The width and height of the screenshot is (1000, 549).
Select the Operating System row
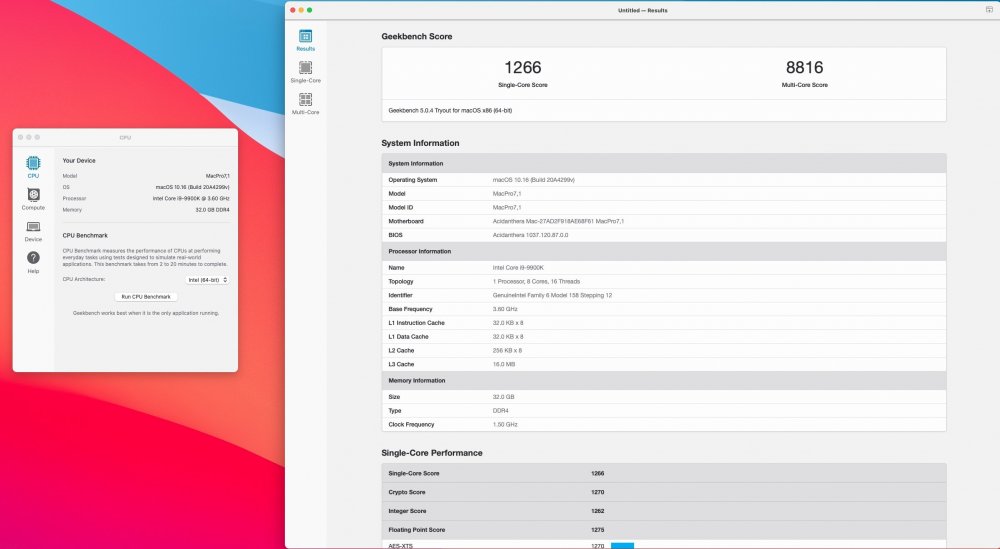click(664, 180)
